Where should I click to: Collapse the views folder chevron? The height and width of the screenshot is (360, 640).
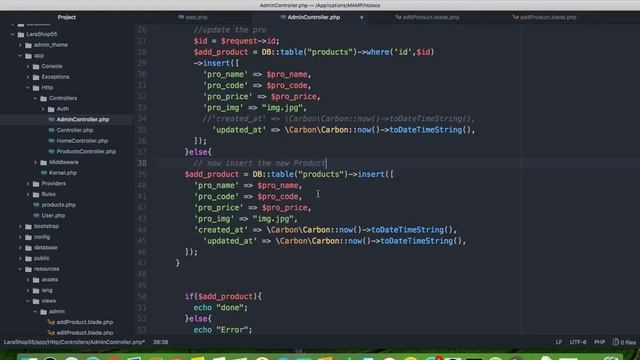[28, 301]
